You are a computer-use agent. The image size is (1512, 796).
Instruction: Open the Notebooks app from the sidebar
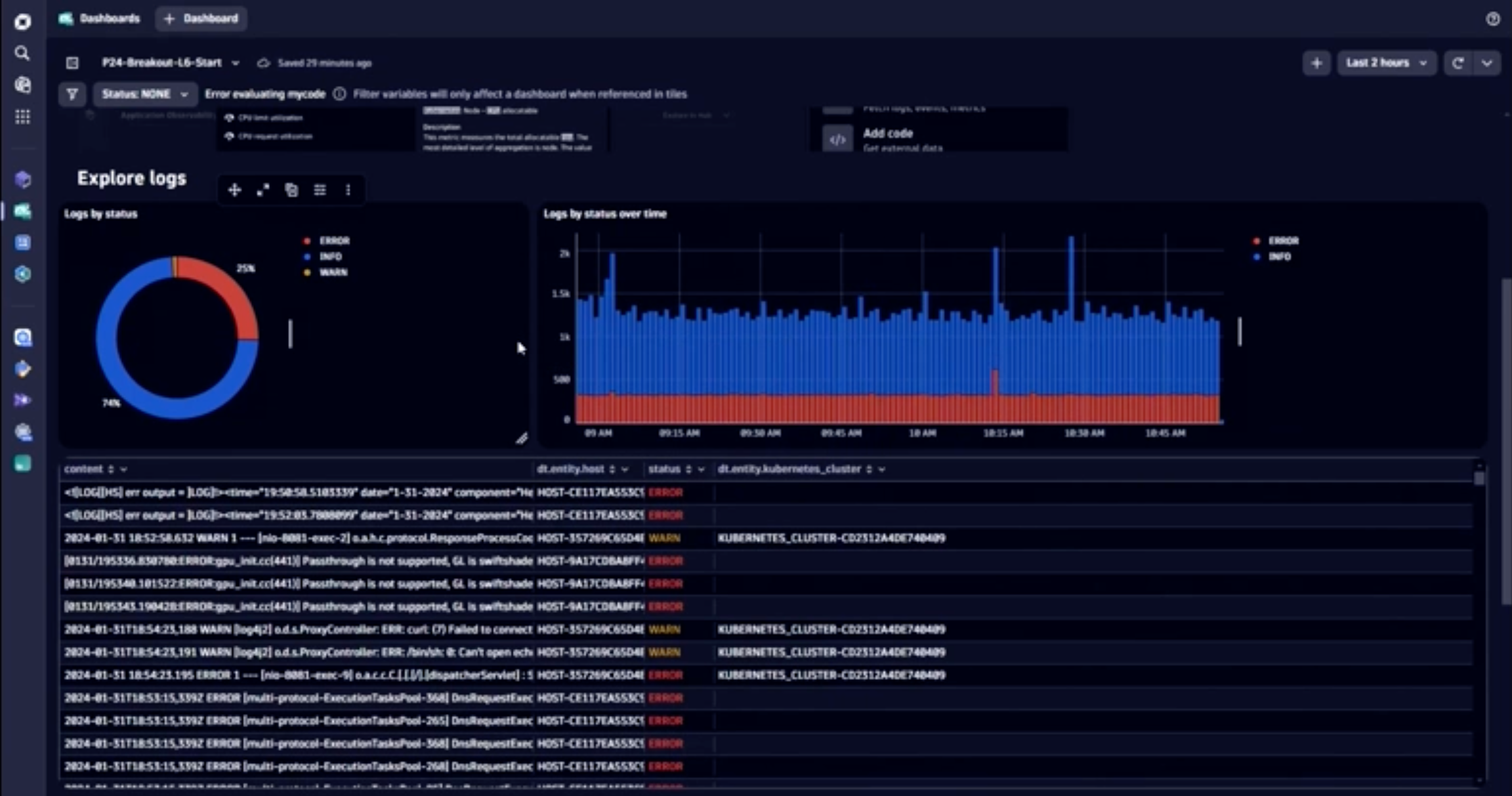click(x=22, y=242)
